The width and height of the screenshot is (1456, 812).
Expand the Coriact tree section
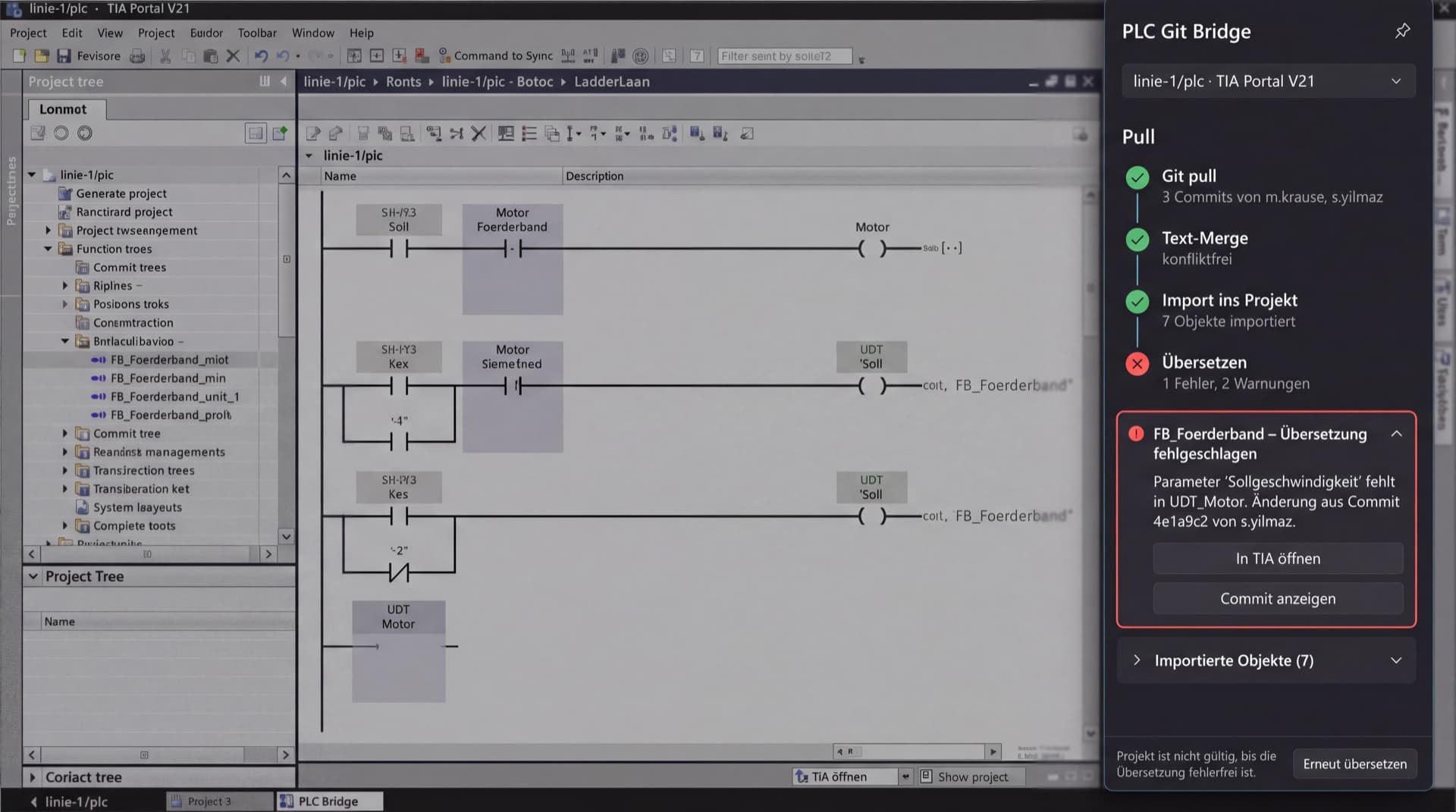coord(32,777)
